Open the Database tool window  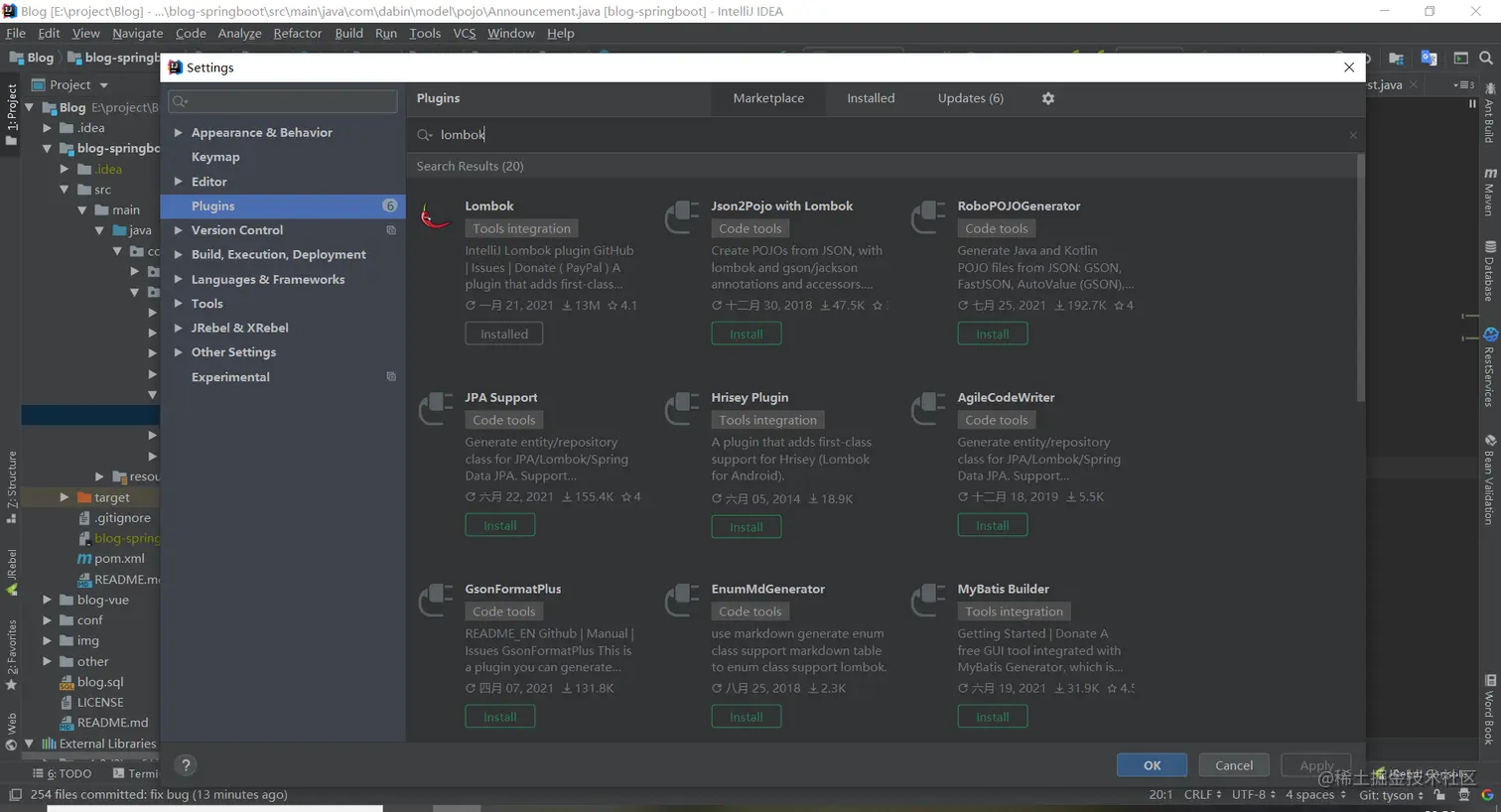pos(1489,270)
